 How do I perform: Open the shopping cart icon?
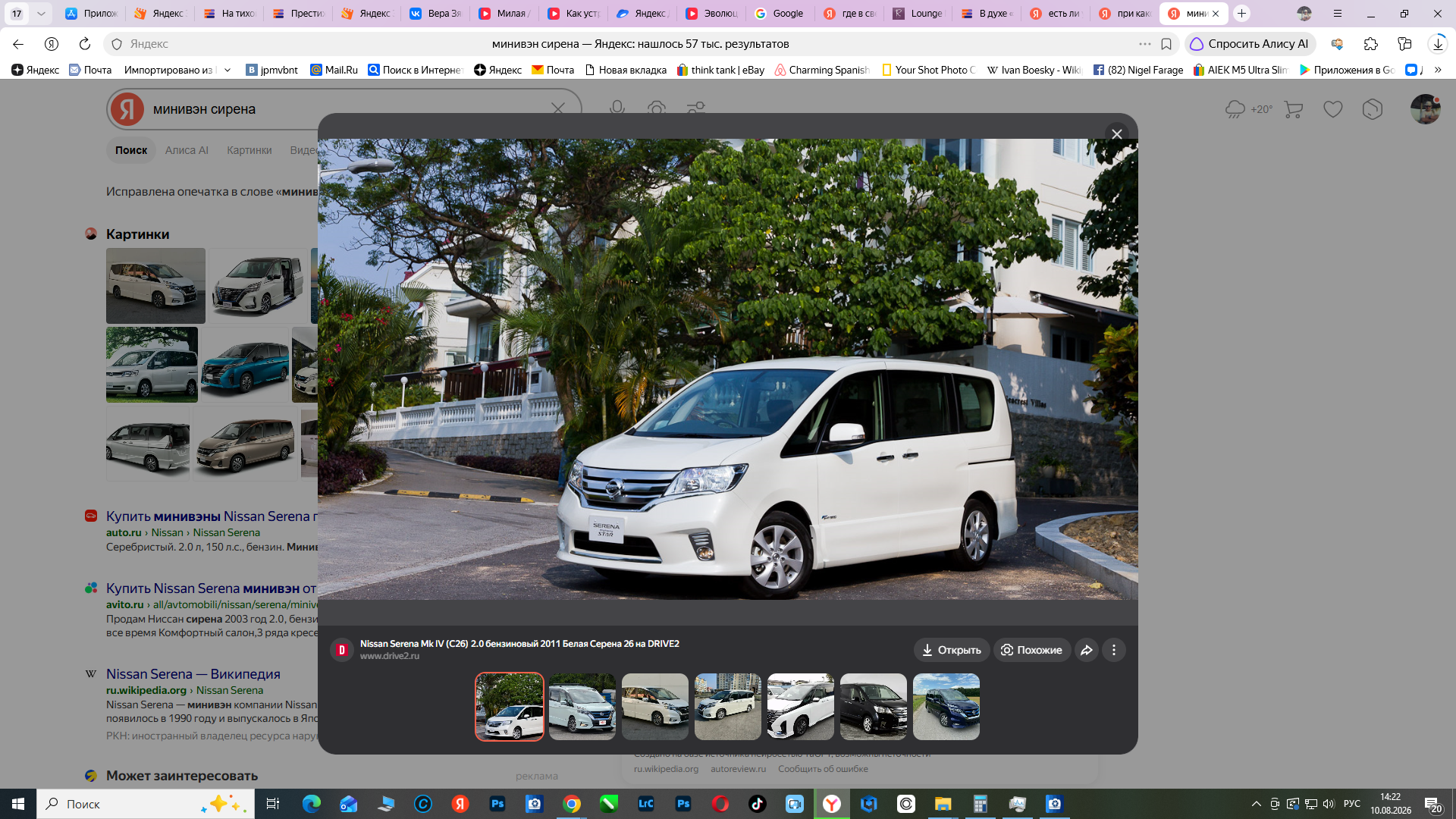click(x=1294, y=109)
